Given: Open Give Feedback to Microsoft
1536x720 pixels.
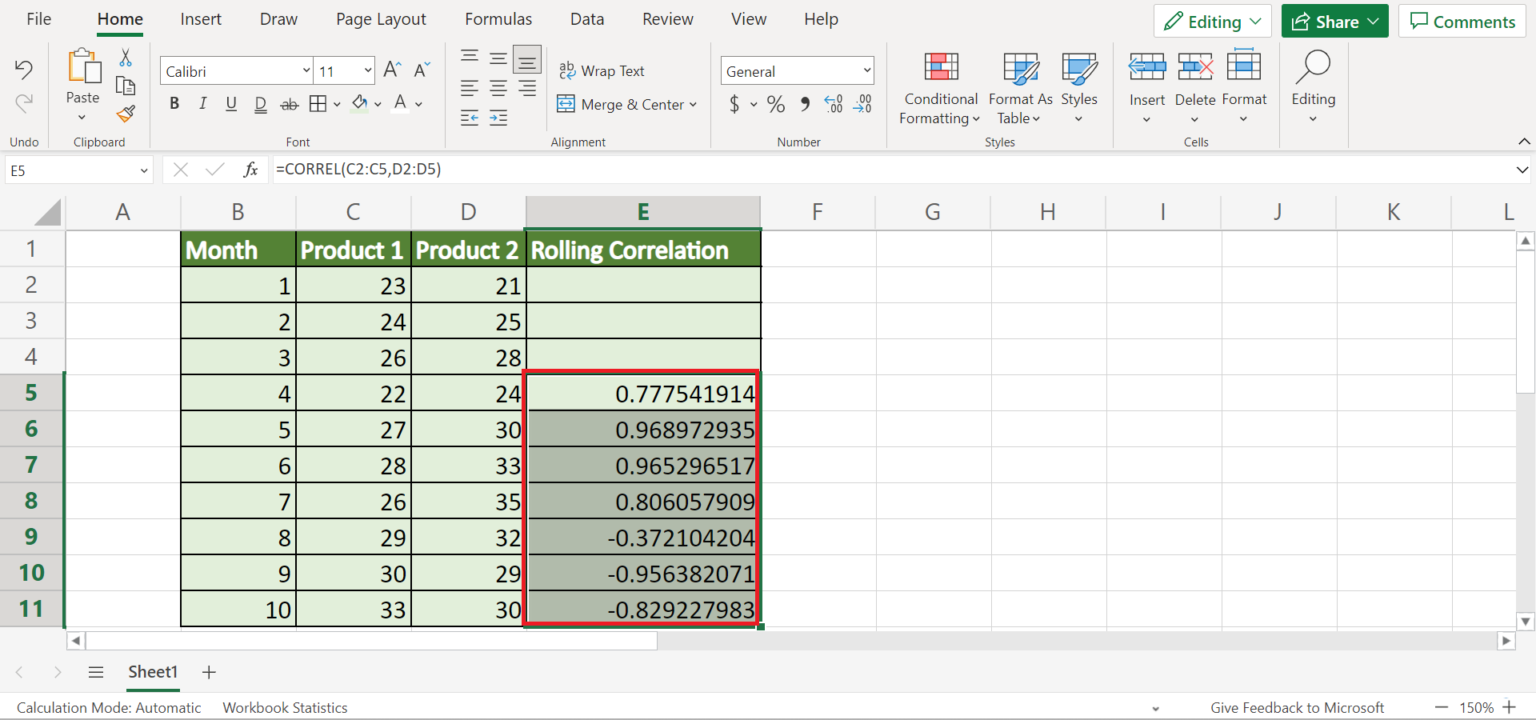Looking at the screenshot, I should [x=1297, y=707].
